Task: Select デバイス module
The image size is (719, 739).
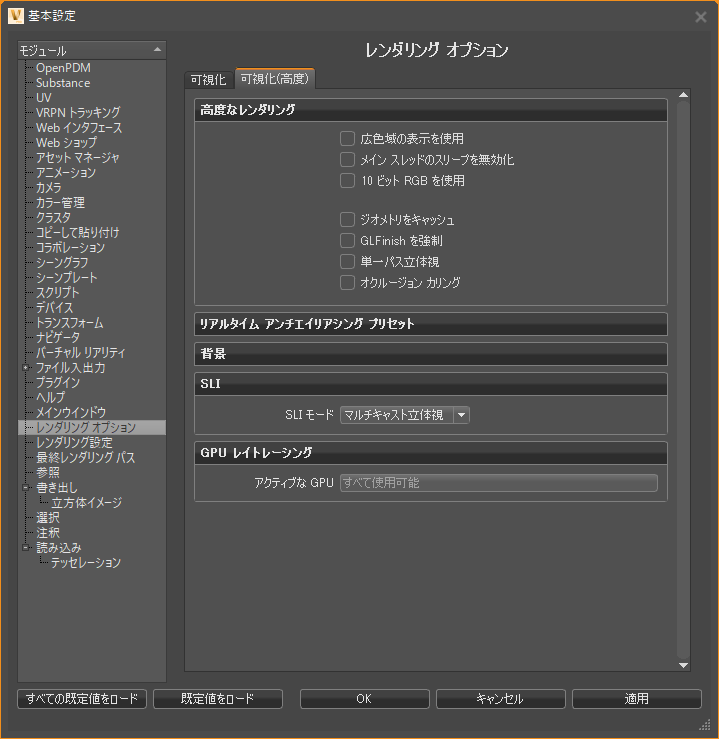Action: (55, 308)
